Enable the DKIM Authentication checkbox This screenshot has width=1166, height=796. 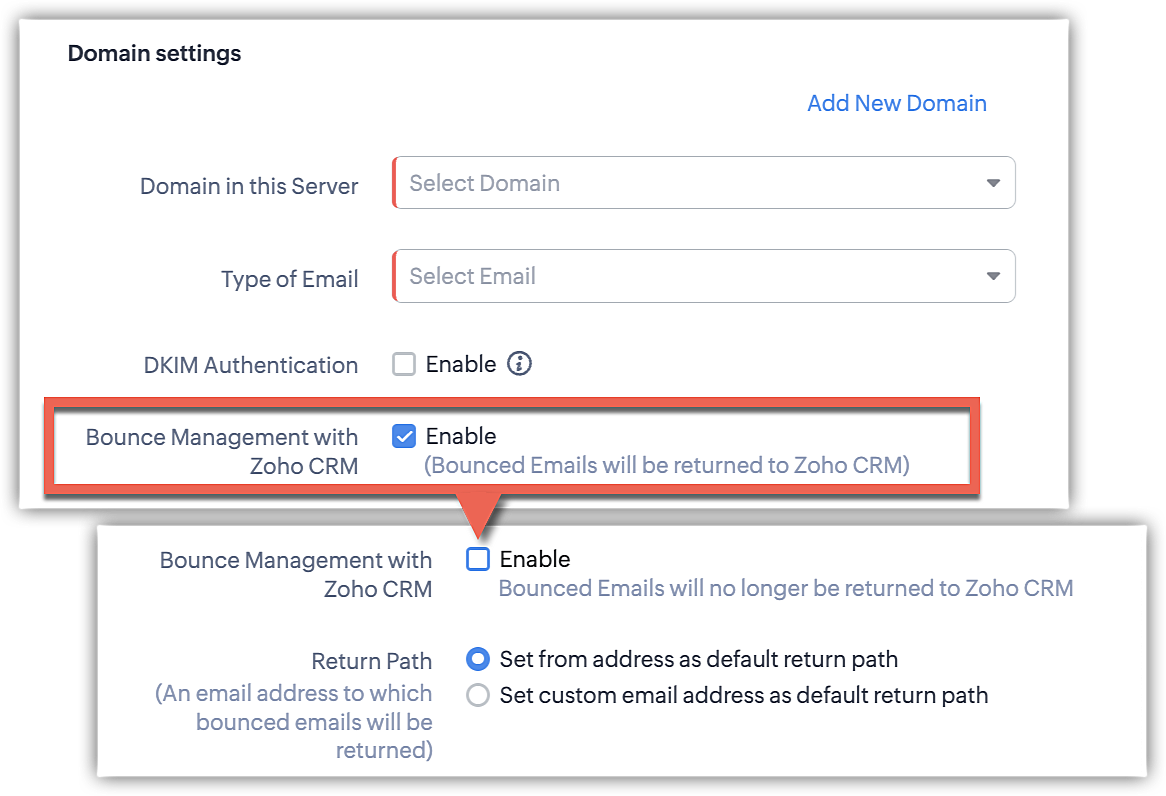tap(404, 364)
